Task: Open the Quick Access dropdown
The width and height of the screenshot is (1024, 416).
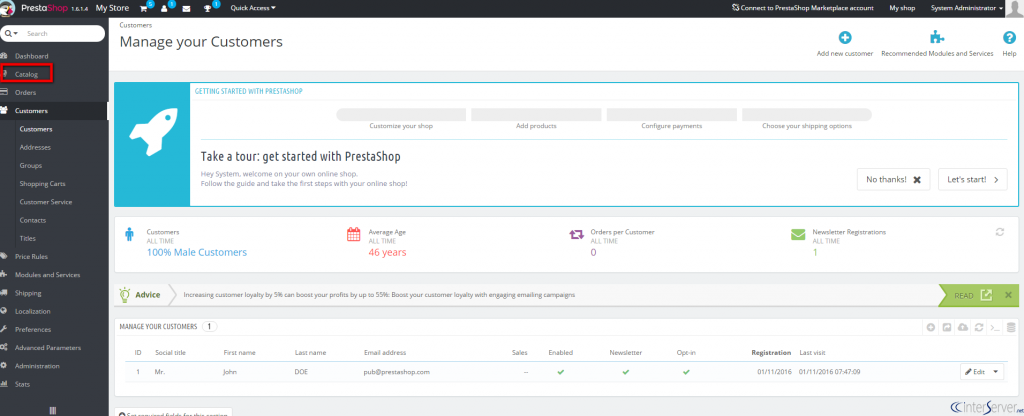Action: (253, 8)
